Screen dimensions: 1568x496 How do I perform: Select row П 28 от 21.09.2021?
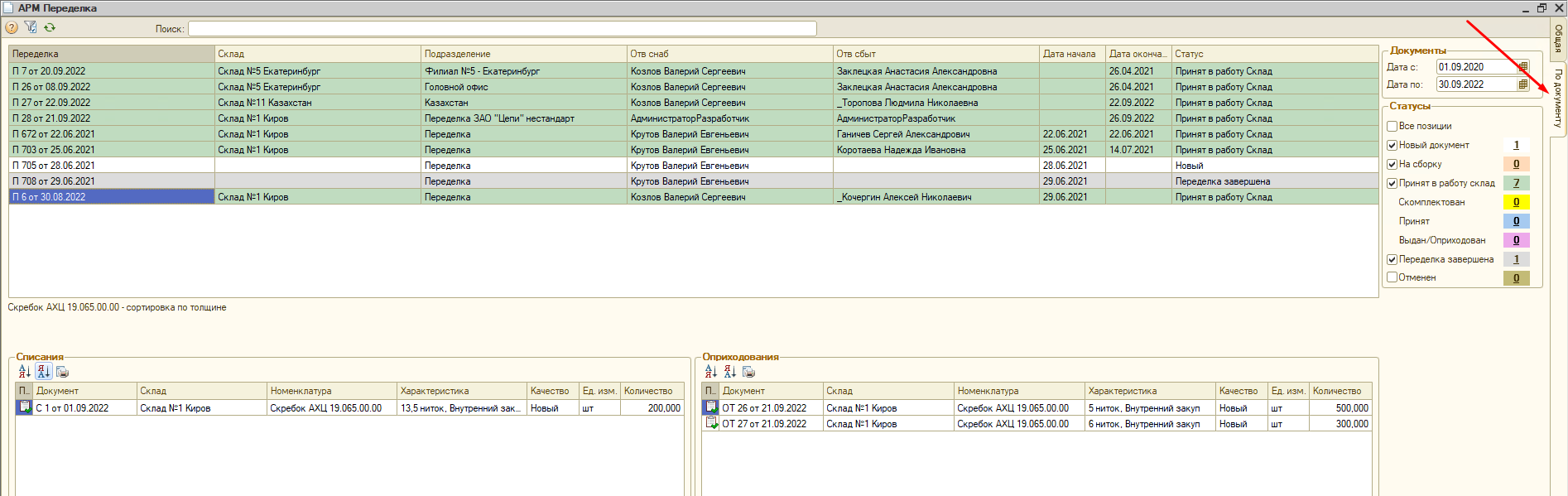[694, 118]
